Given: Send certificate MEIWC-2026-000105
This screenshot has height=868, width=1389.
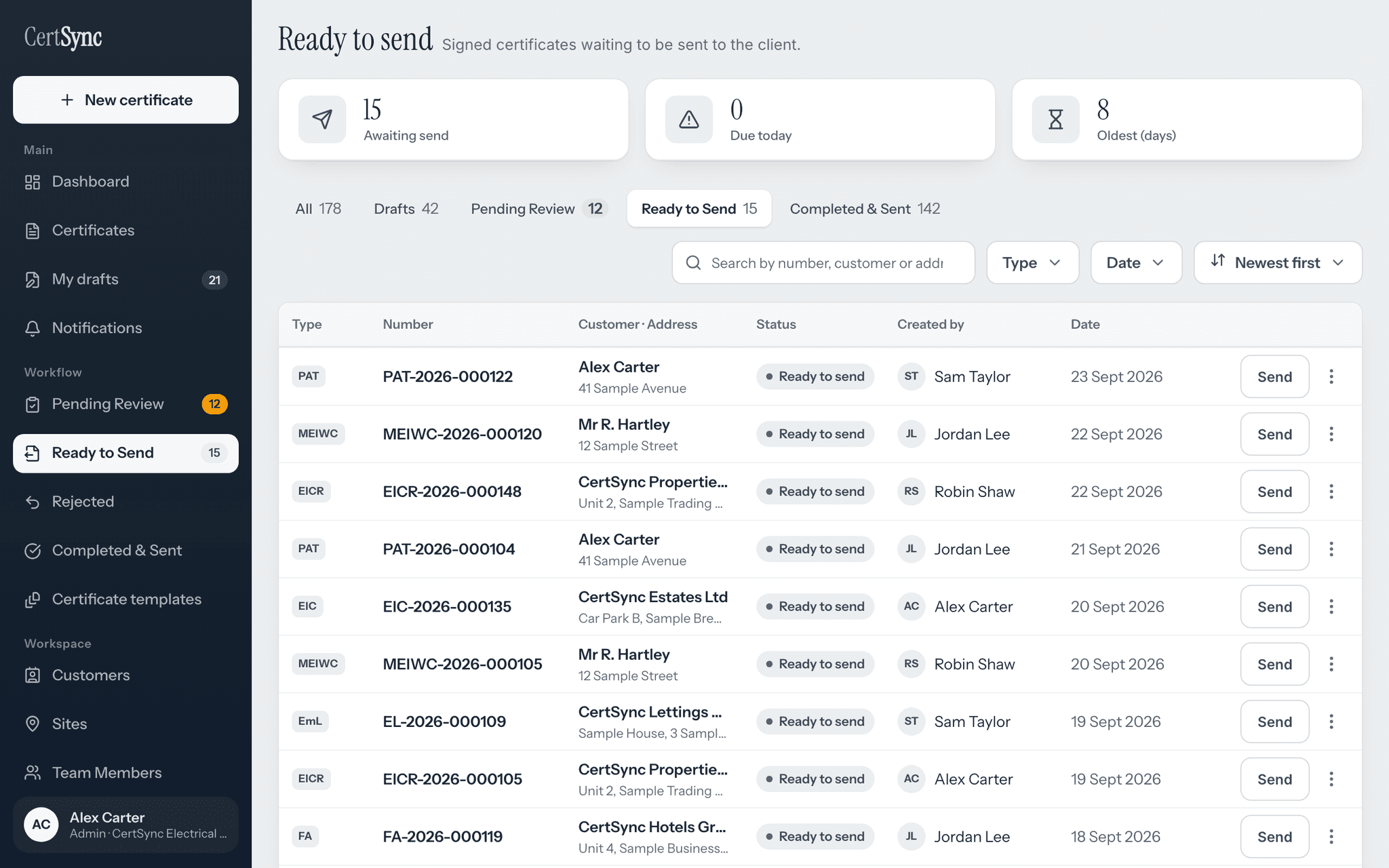Looking at the screenshot, I should 1274,664.
